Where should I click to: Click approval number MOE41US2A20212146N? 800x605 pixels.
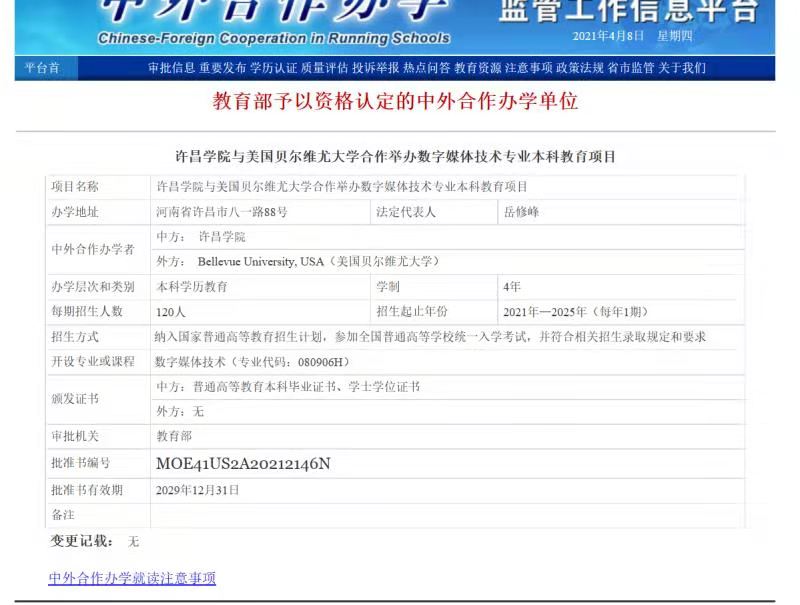click(x=243, y=463)
